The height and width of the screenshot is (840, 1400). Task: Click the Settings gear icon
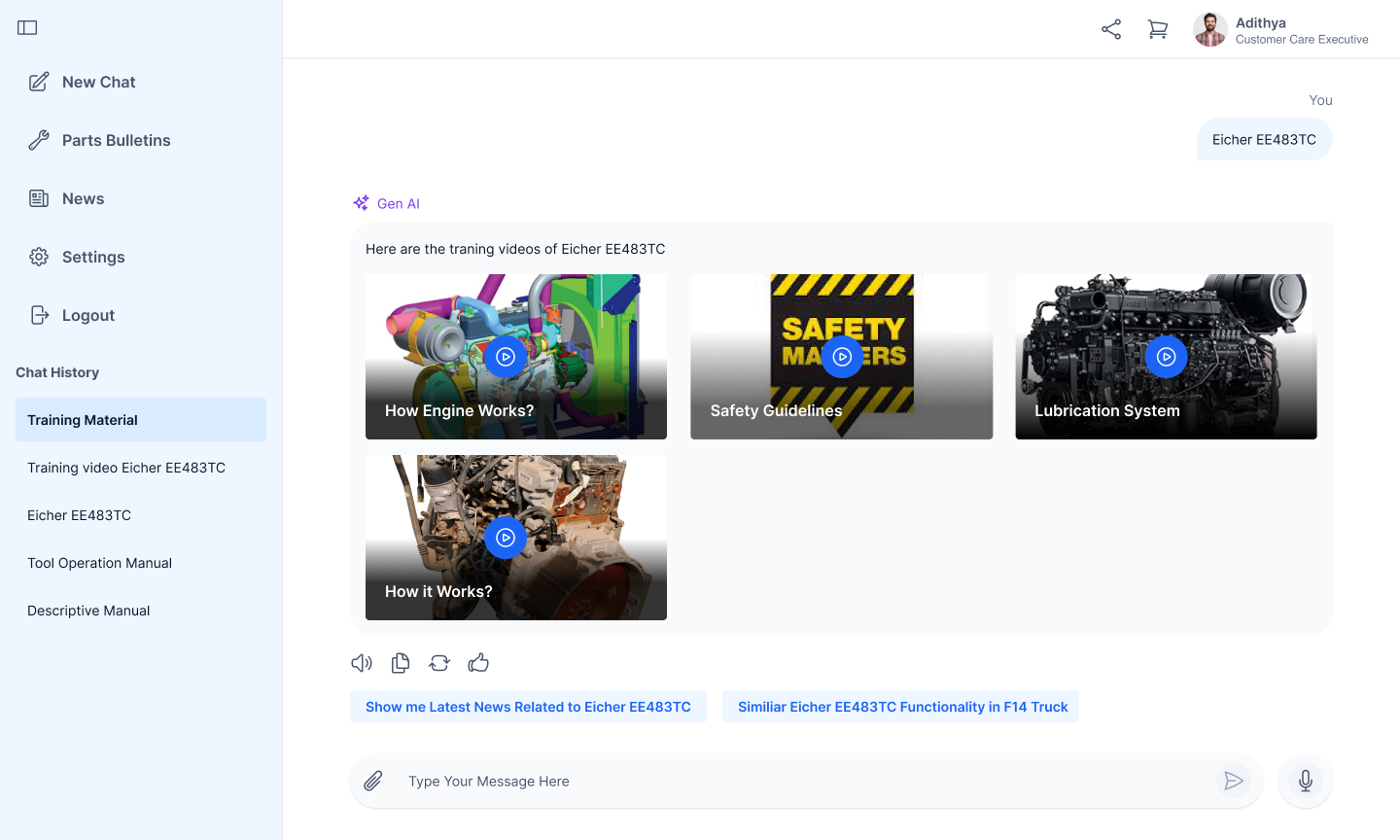(x=39, y=257)
